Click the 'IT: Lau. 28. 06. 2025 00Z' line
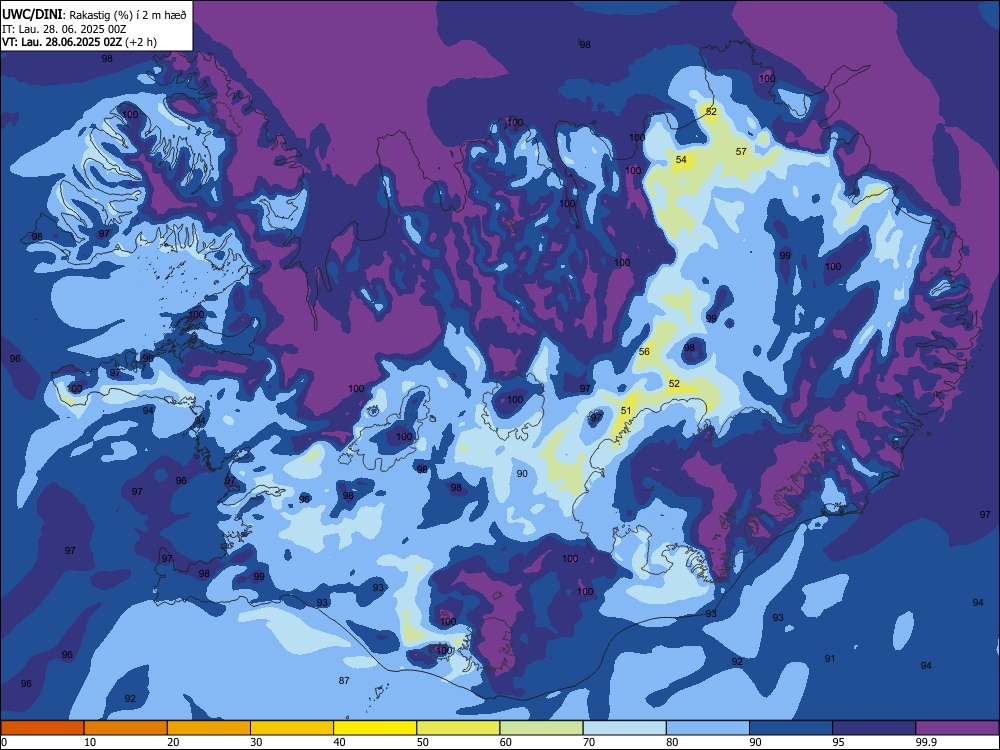This screenshot has height=750, width=1000. coord(64,29)
